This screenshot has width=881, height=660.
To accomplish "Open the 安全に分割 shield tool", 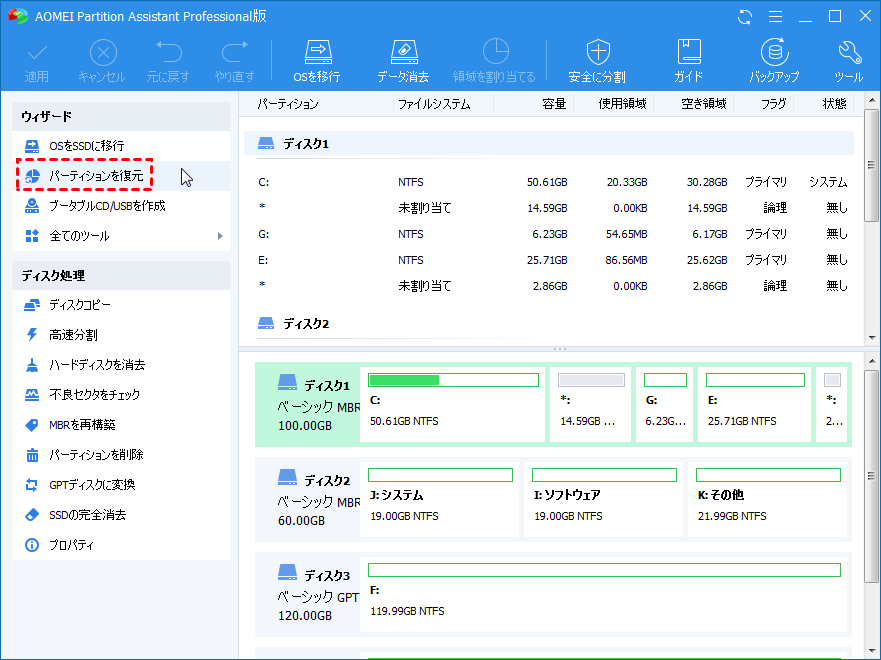I will coord(597,60).
